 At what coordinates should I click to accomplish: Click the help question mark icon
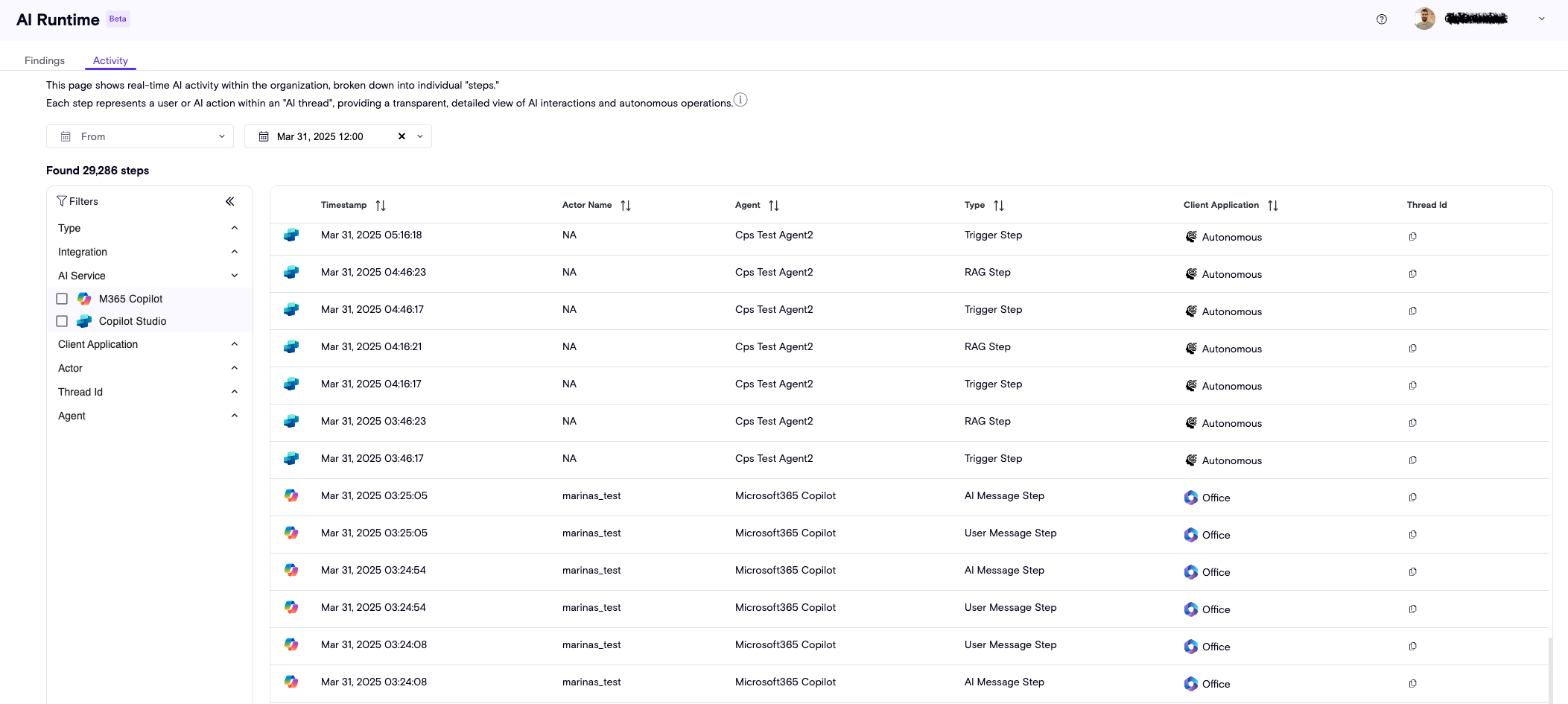[x=1381, y=19]
